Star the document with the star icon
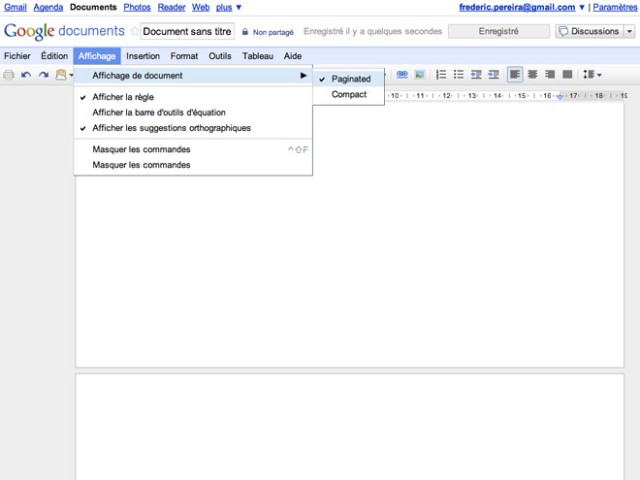This screenshot has width=640, height=480. [x=134, y=31]
